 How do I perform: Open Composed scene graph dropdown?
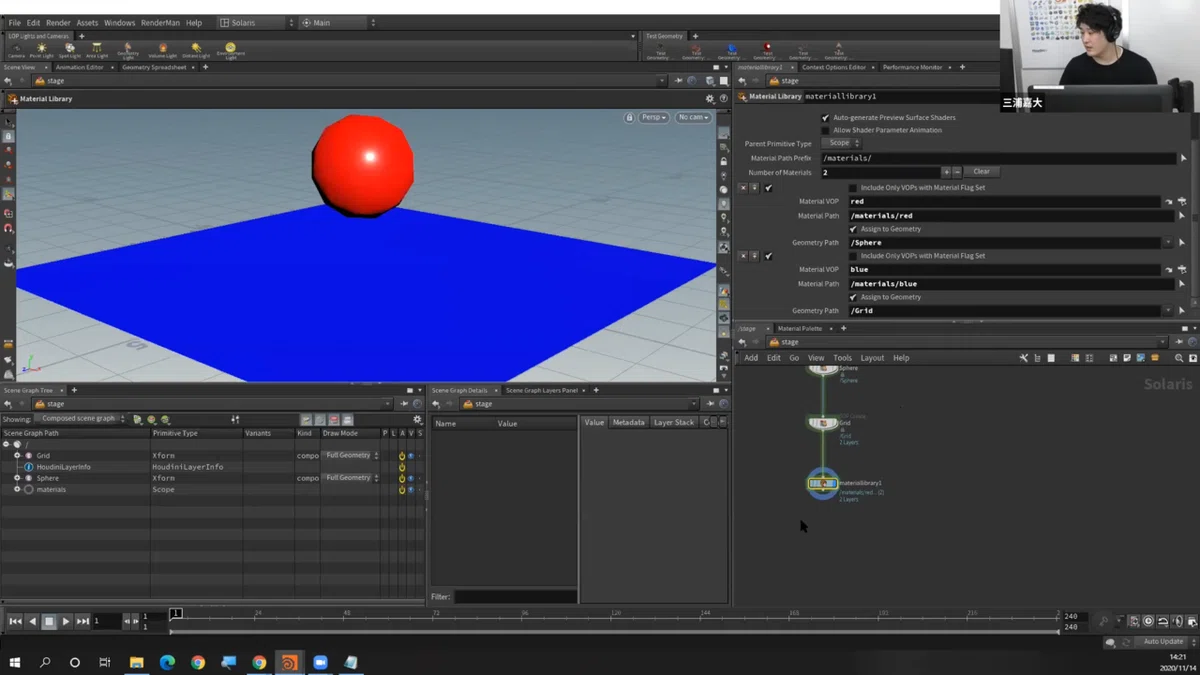[82, 419]
